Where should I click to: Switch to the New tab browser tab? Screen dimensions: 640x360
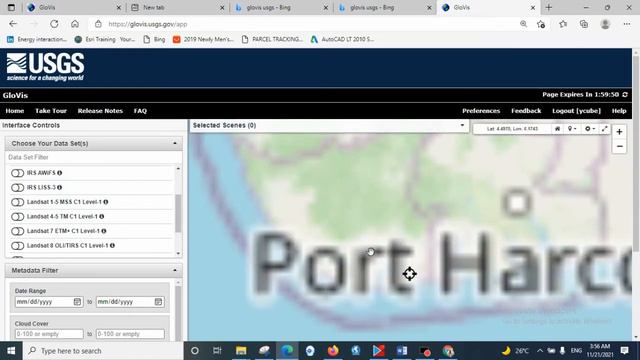click(x=177, y=7)
